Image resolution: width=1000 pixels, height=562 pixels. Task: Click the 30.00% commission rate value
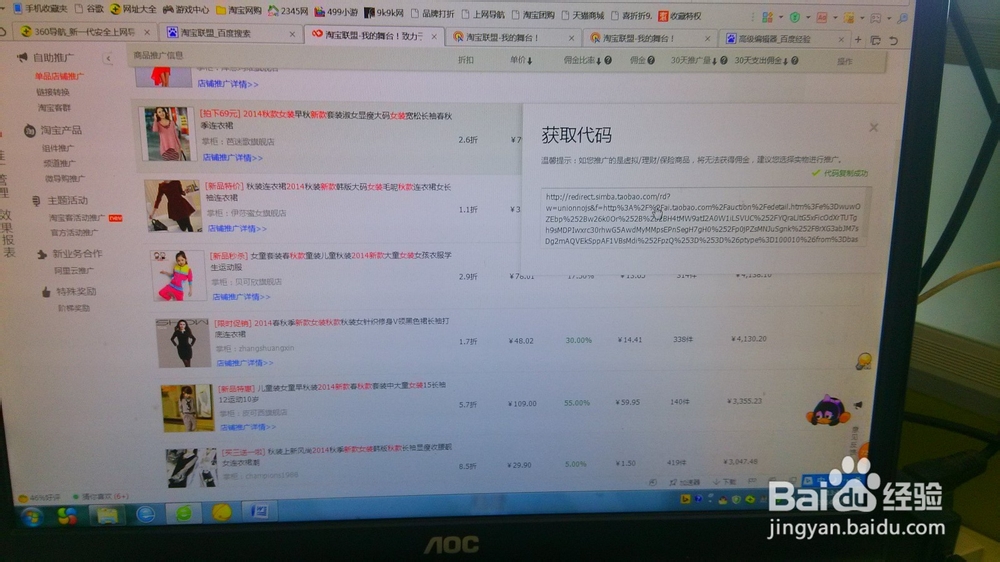(578, 341)
